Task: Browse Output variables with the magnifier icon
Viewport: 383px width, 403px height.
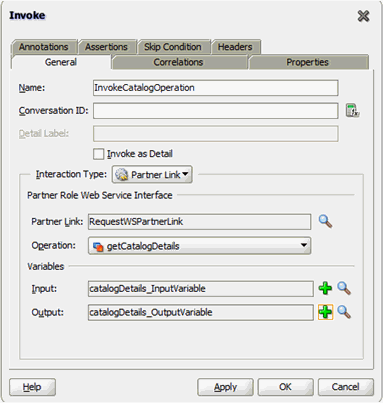Action: (x=344, y=312)
